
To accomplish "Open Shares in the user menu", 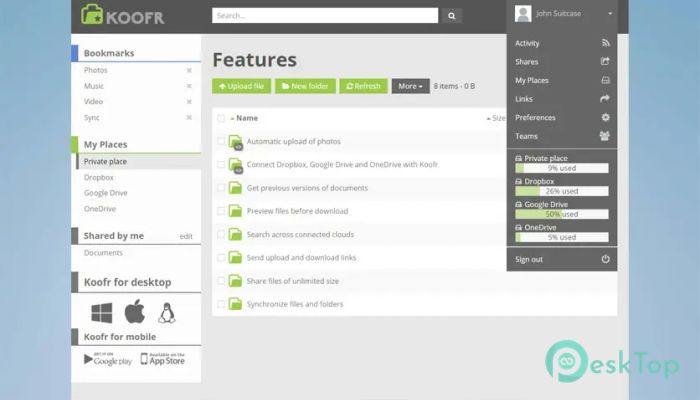I will [527, 62].
